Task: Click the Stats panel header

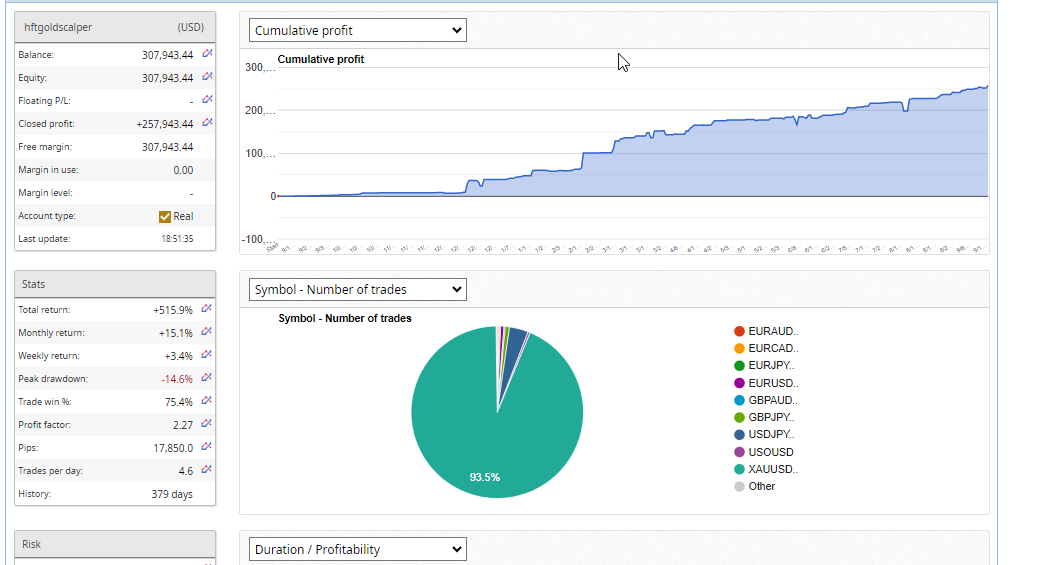Action: click(x=115, y=284)
